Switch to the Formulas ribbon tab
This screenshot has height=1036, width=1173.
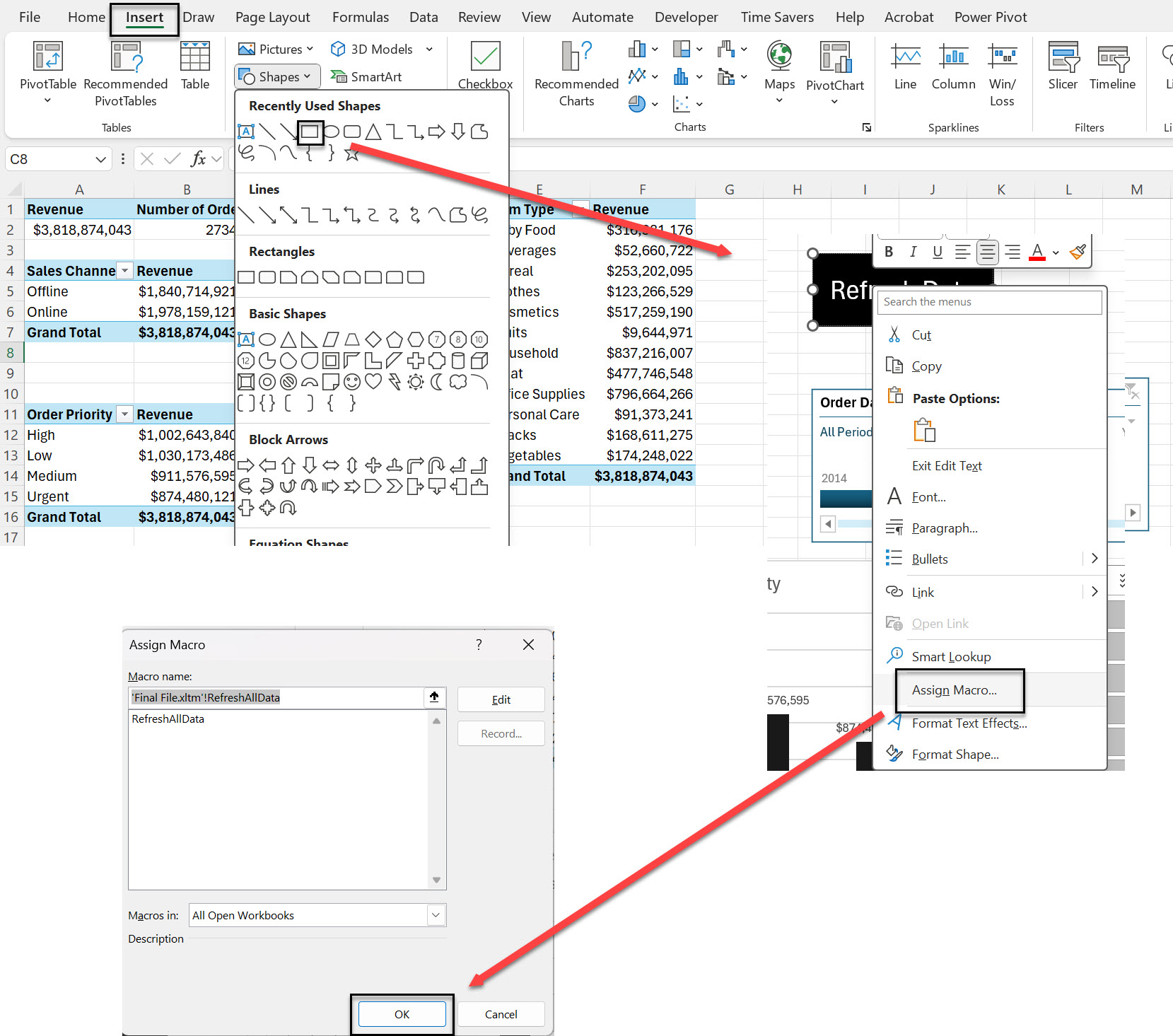[360, 16]
